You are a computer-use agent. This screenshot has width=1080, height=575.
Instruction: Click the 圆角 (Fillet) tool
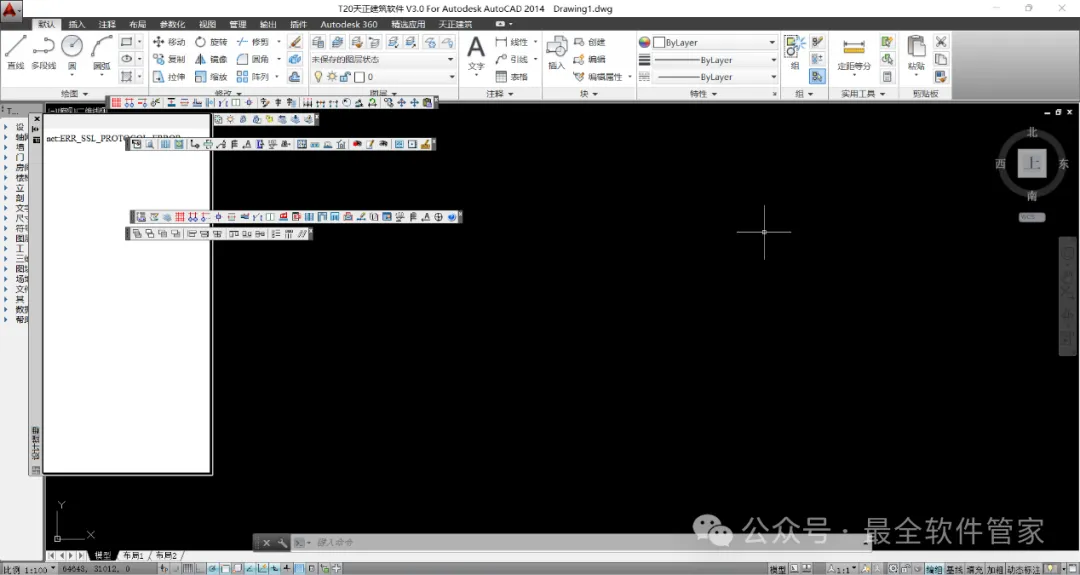point(253,59)
